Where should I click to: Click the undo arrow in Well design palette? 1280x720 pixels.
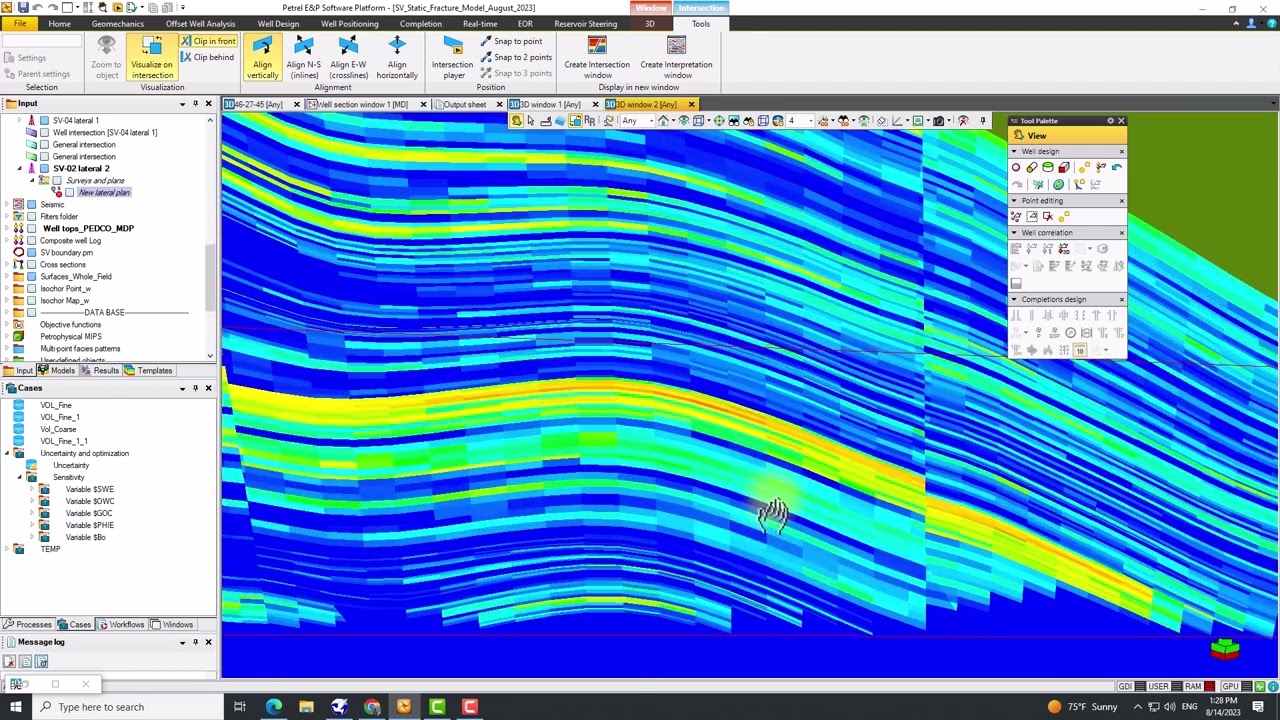[x=1116, y=167]
